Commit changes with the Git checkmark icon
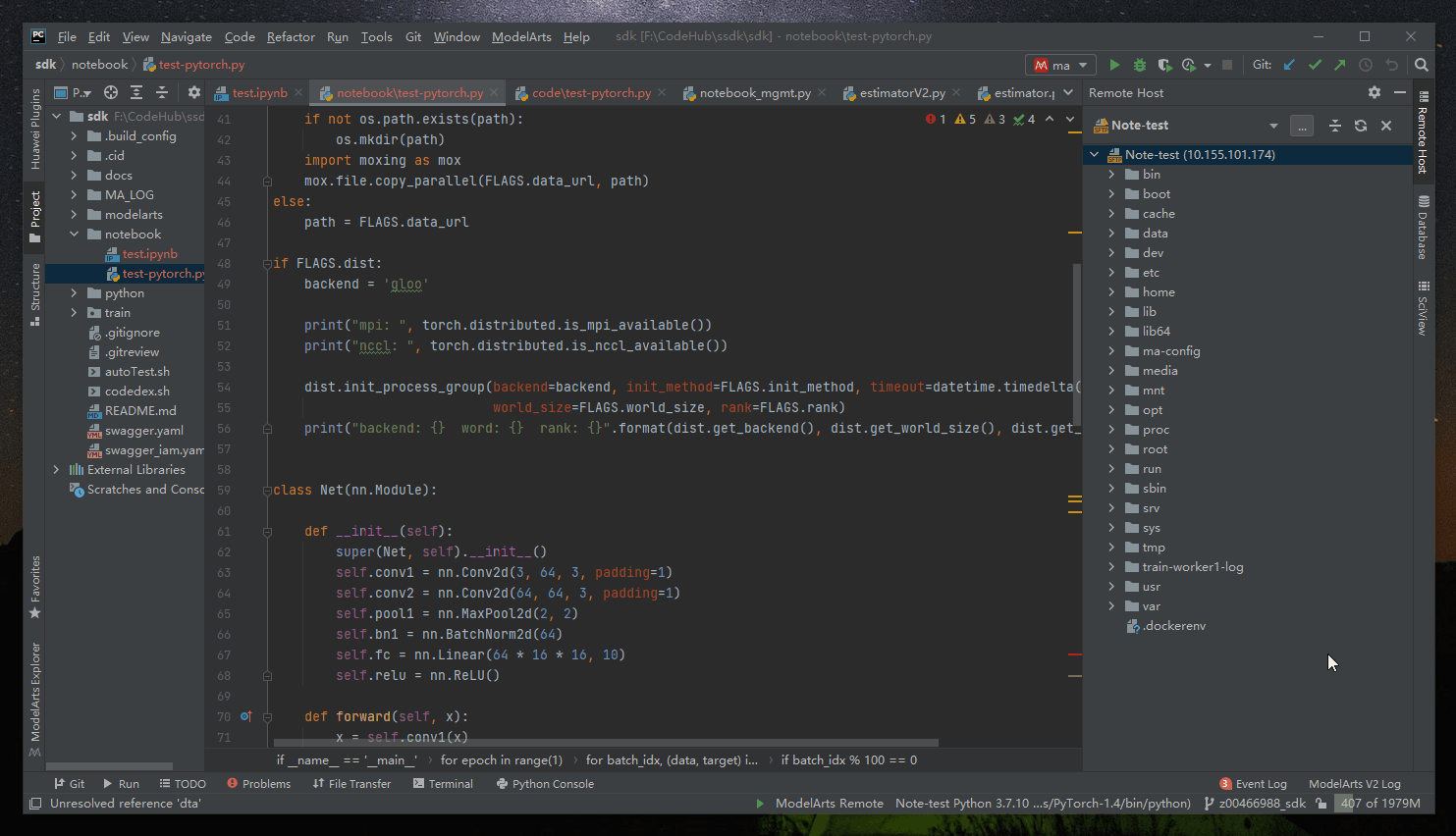Image resolution: width=1456 pixels, height=836 pixels. pos(1315,65)
